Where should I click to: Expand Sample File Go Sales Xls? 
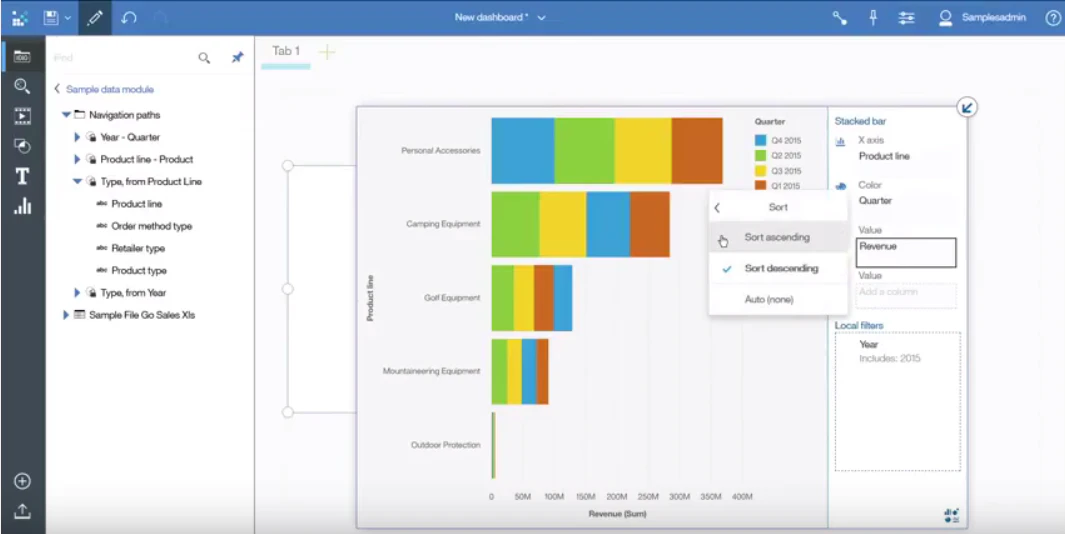point(66,315)
